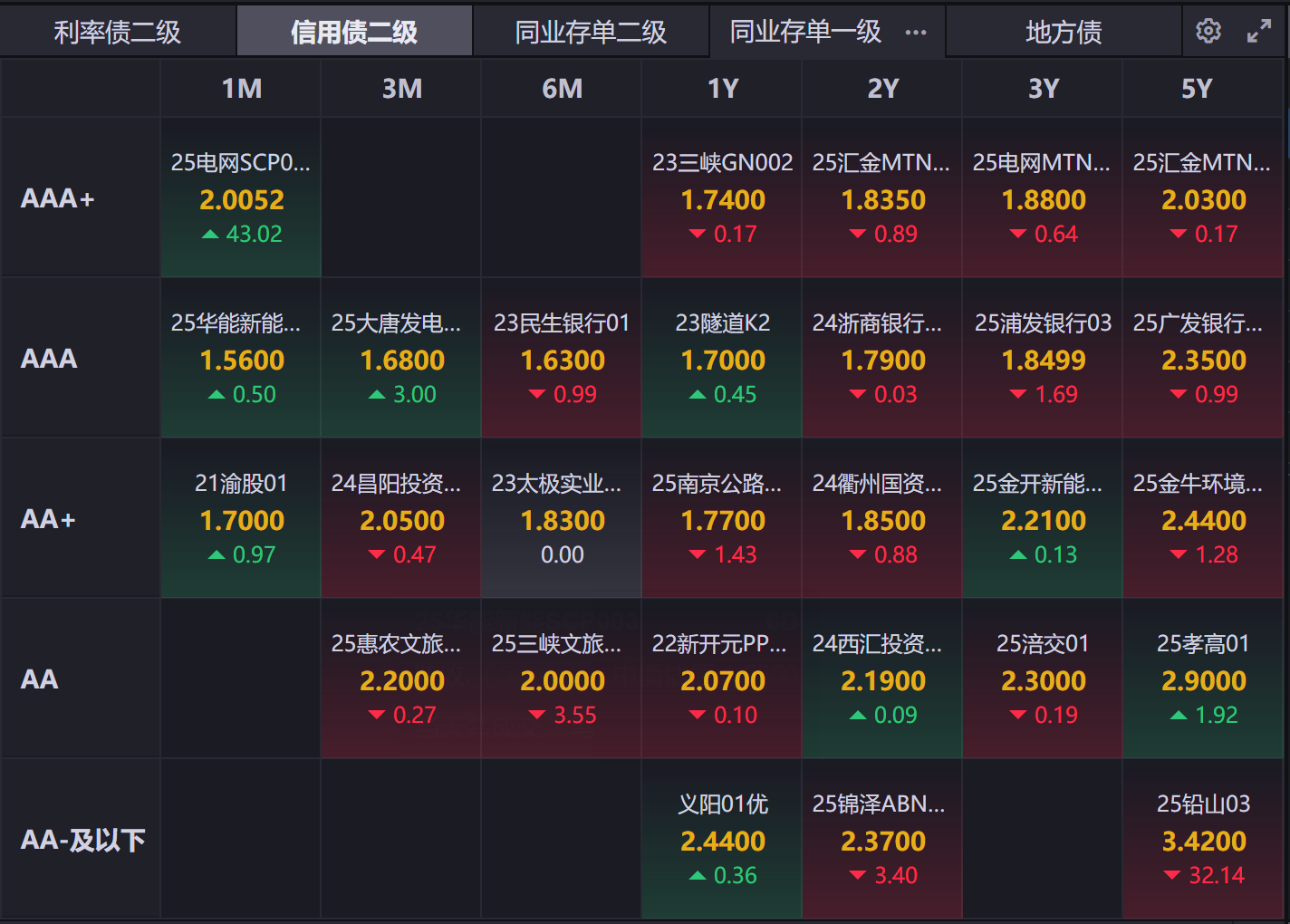
Task: Click the 25涪交01 yield cell
Action: click(1043, 679)
